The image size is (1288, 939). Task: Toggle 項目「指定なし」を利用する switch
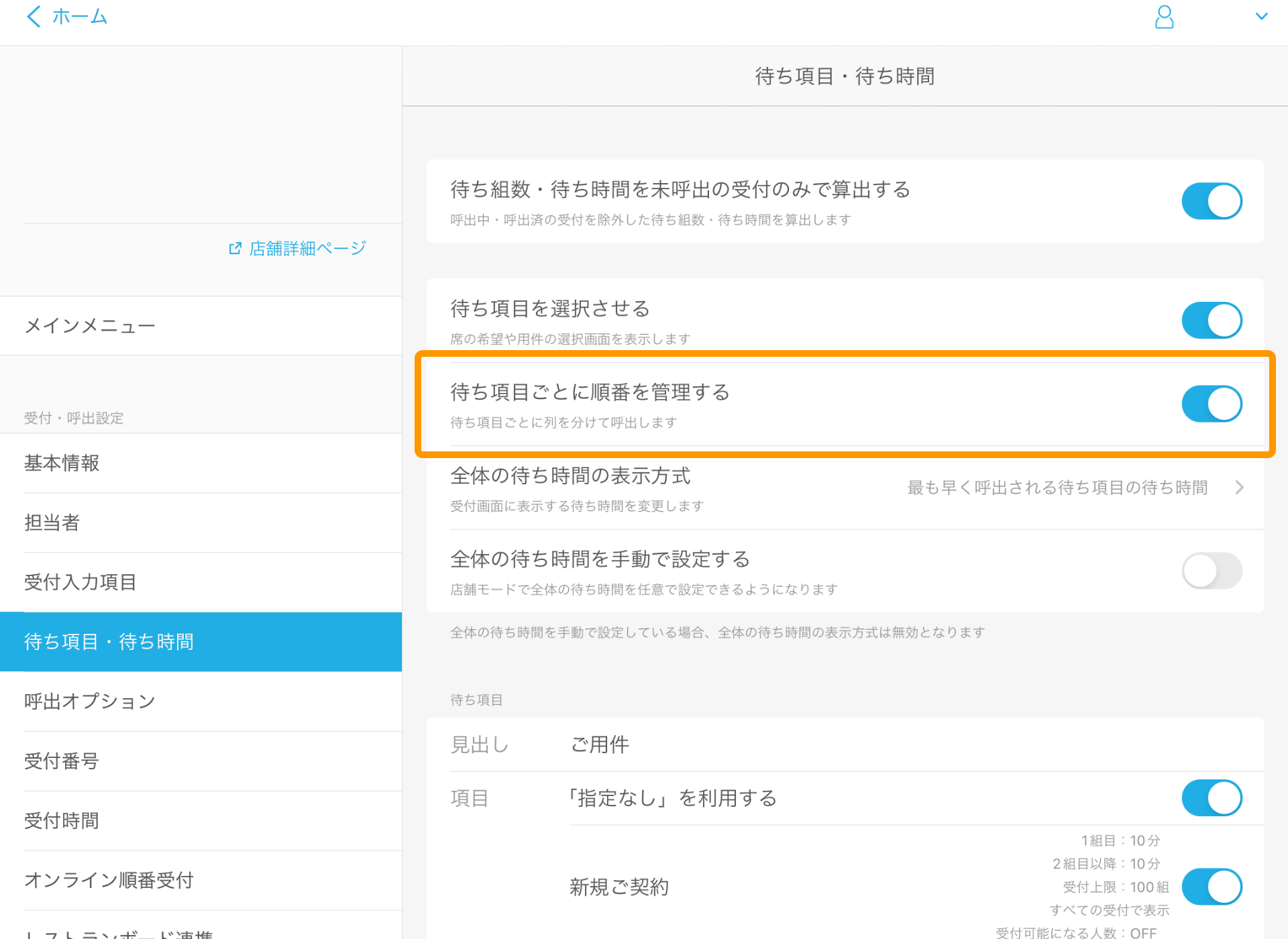1213,798
